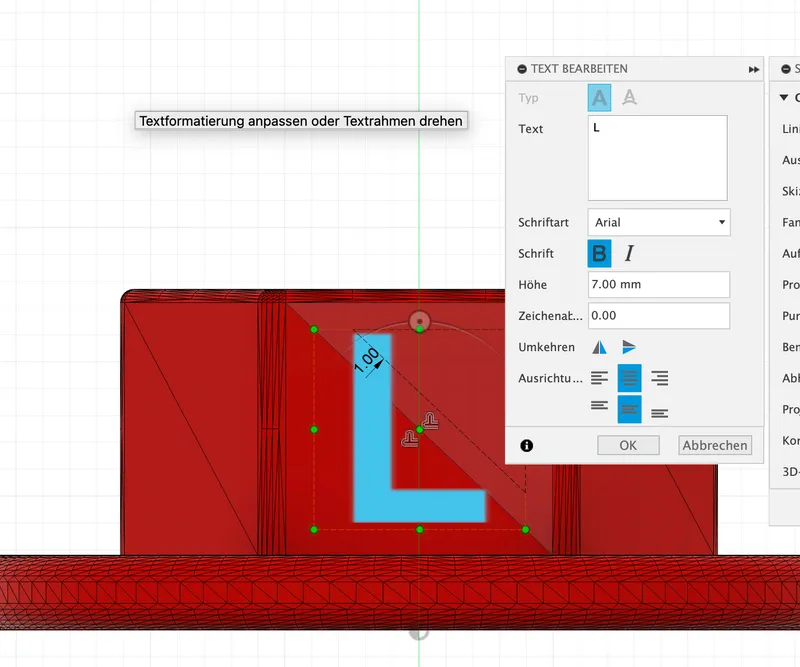Align text right horizontally
This screenshot has height=667, width=800.
pos(659,378)
